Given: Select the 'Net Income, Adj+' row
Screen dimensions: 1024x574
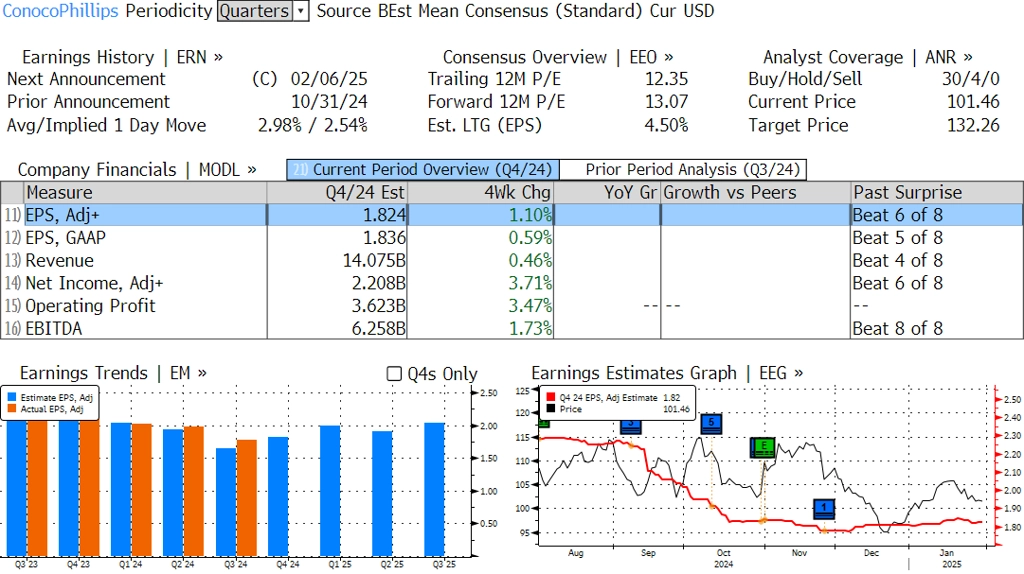Looking at the screenshot, I should pyautogui.click(x=512, y=283).
